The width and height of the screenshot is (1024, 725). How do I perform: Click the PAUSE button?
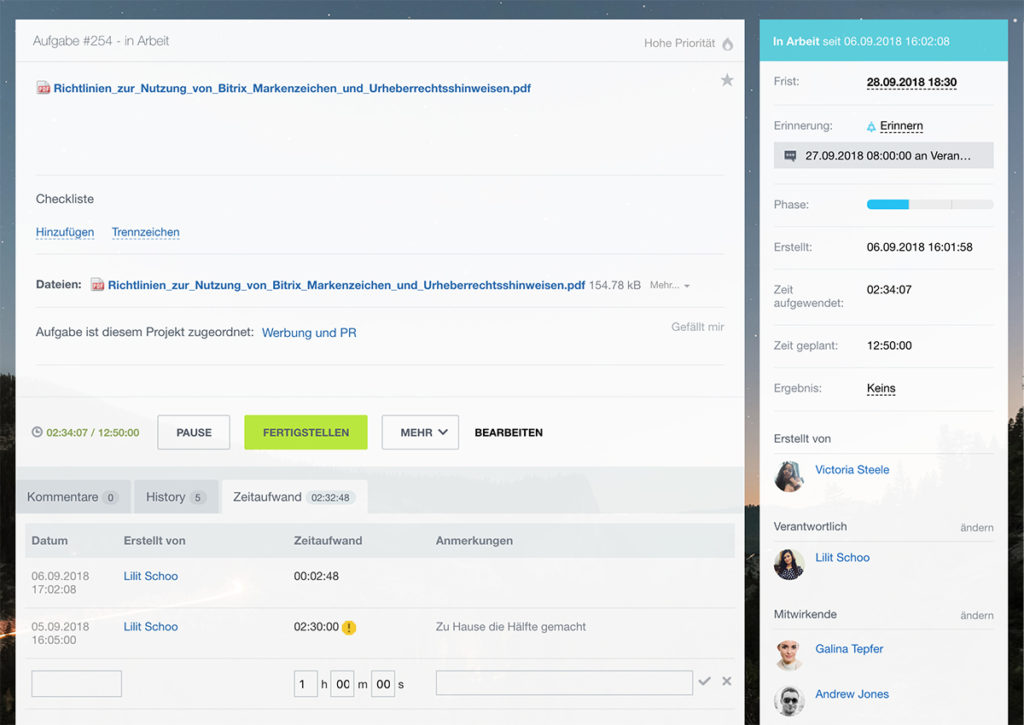tap(193, 432)
